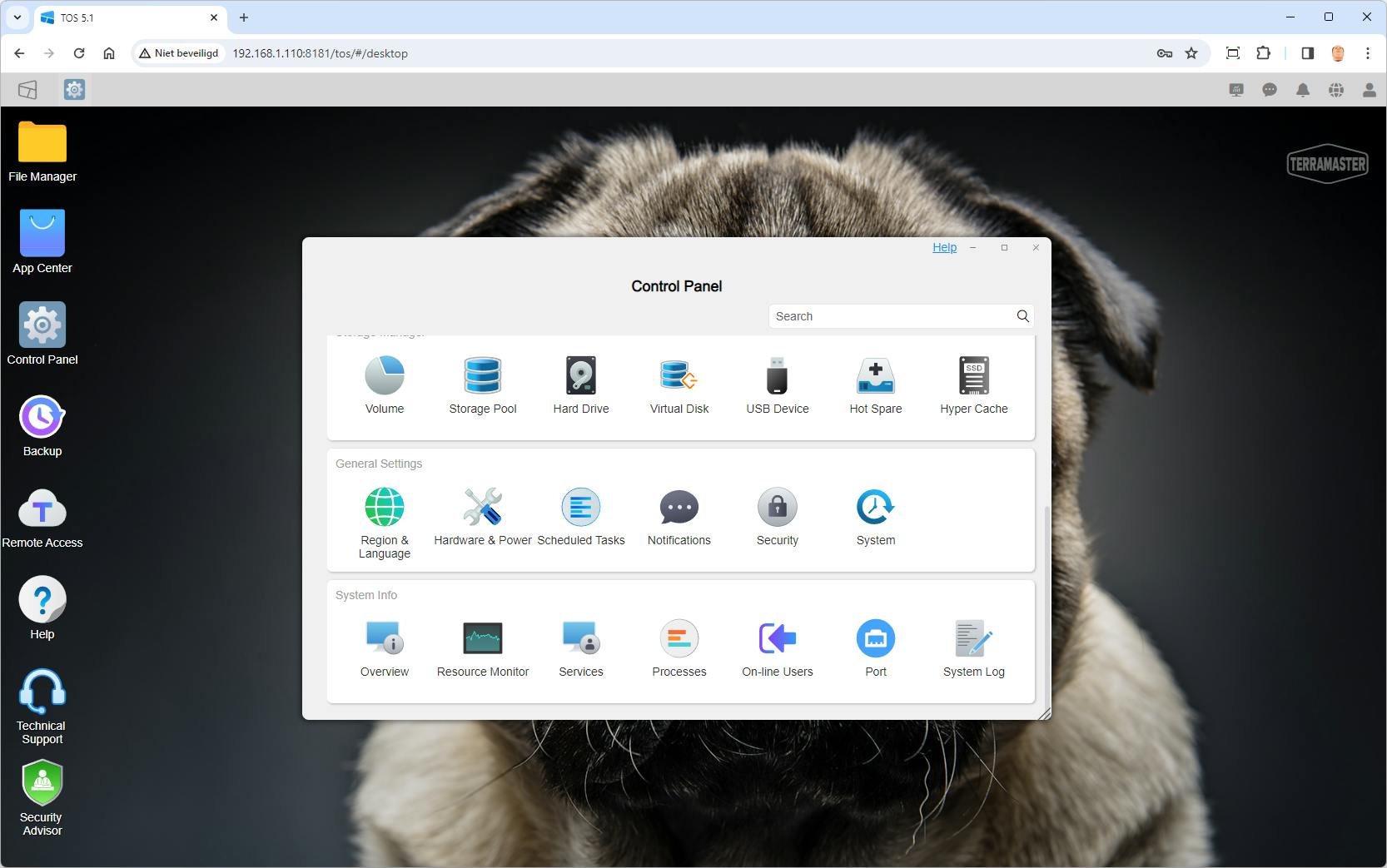This screenshot has height=868, width=1387.
Task: Maximize the Control Panel window
Action: click(1004, 247)
